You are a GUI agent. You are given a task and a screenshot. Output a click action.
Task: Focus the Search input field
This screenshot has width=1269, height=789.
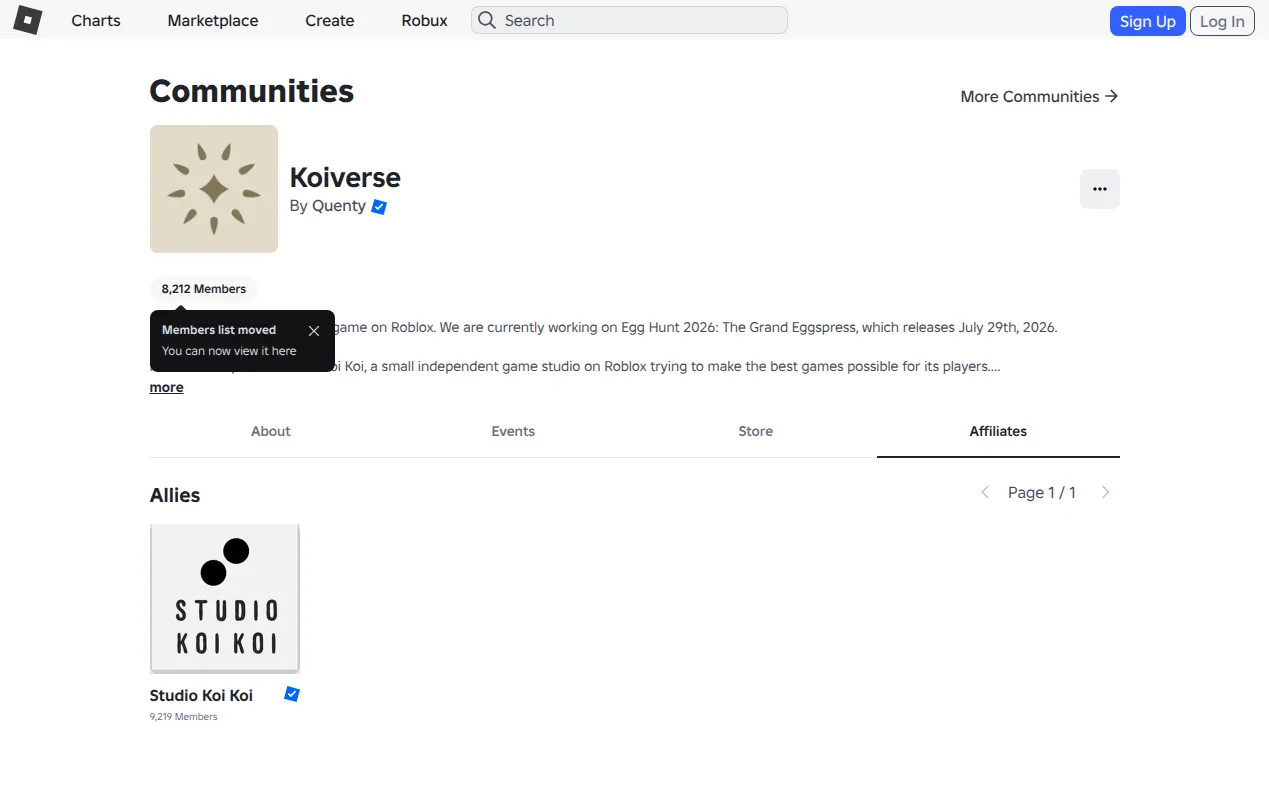pos(629,20)
